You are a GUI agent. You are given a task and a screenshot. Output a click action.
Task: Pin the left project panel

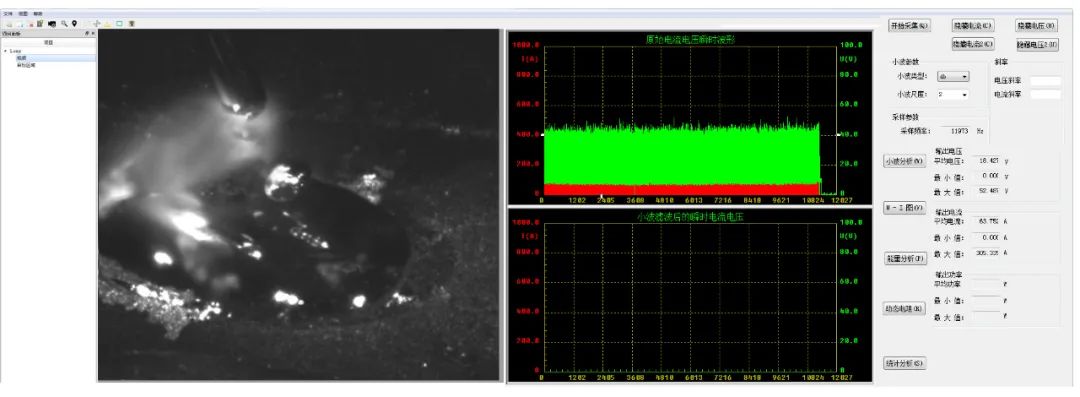click(87, 33)
